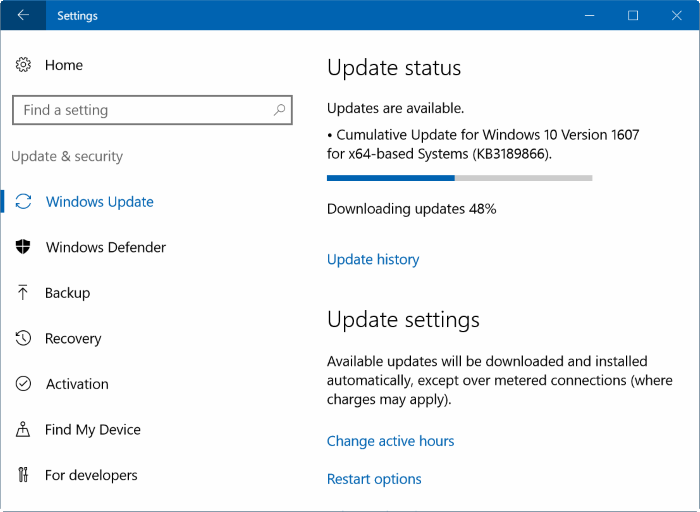Click the Find My Device person icon
This screenshot has height=512, width=700.
click(23, 429)
